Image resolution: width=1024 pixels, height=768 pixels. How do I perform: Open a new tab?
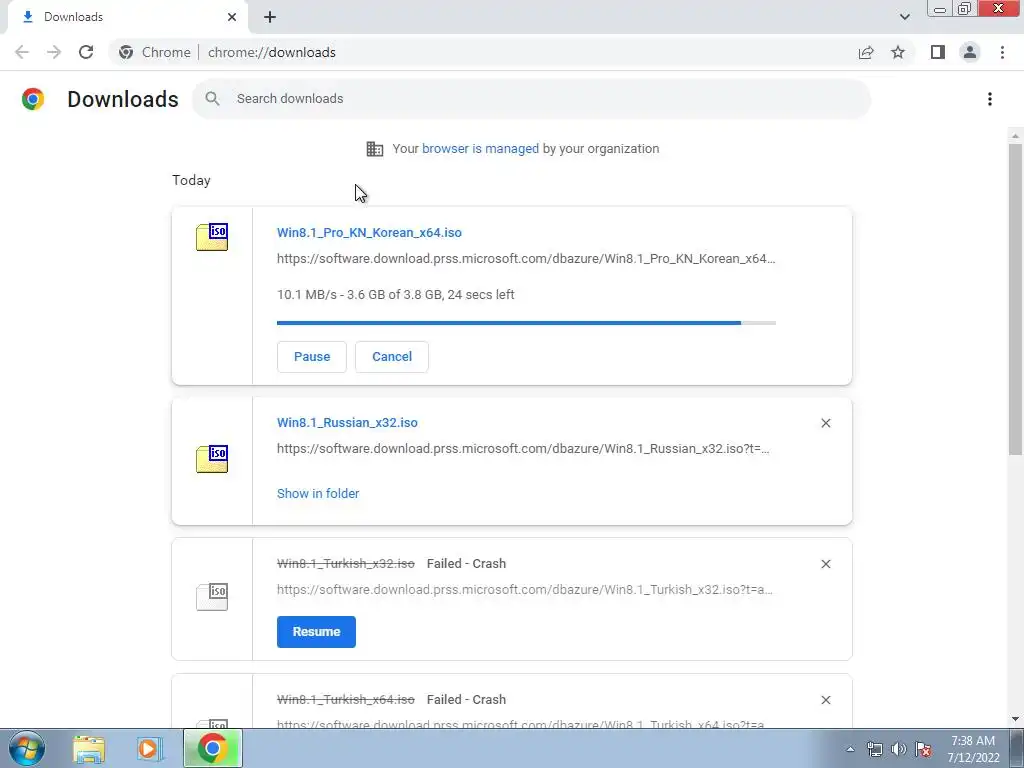click(x=270, y=17)
